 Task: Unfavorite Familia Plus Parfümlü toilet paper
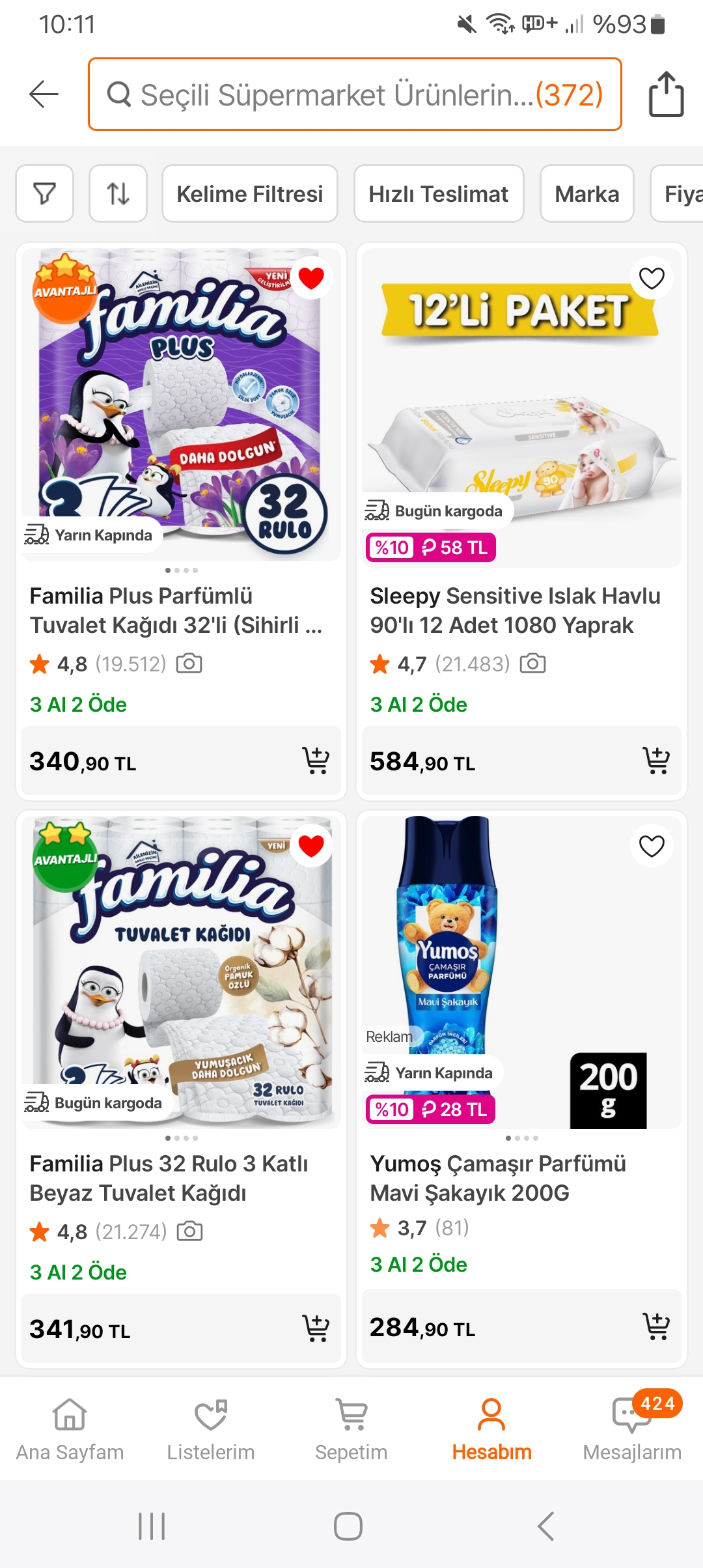click(x=311, y=278)
